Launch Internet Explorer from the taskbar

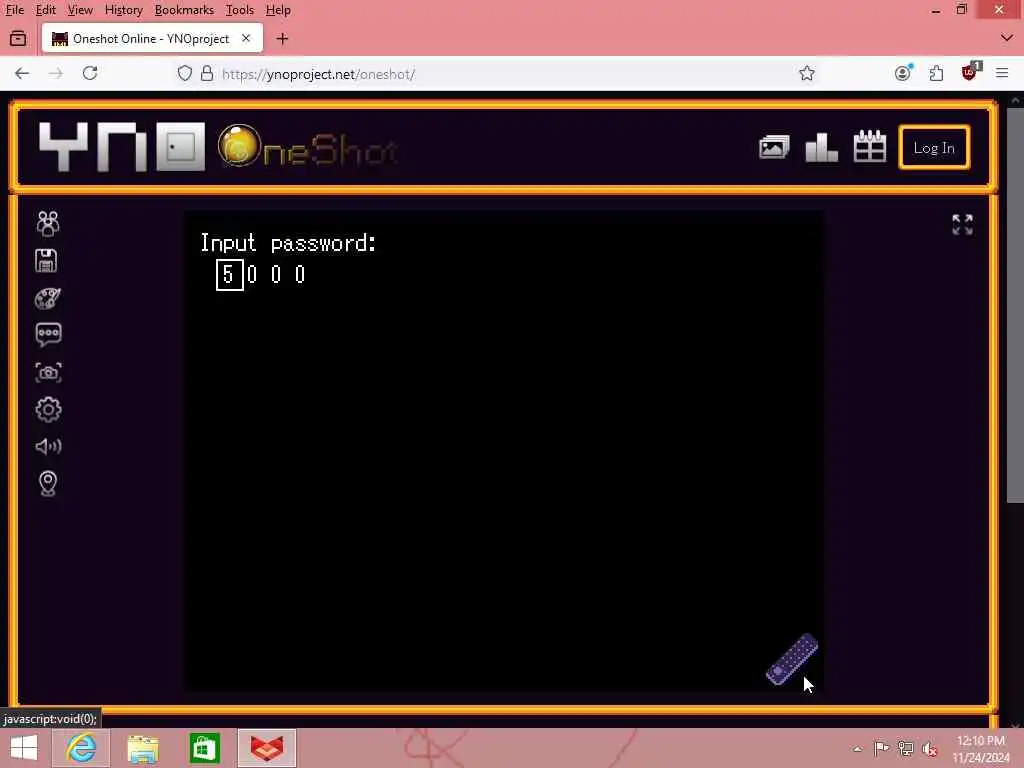(81, 748)
